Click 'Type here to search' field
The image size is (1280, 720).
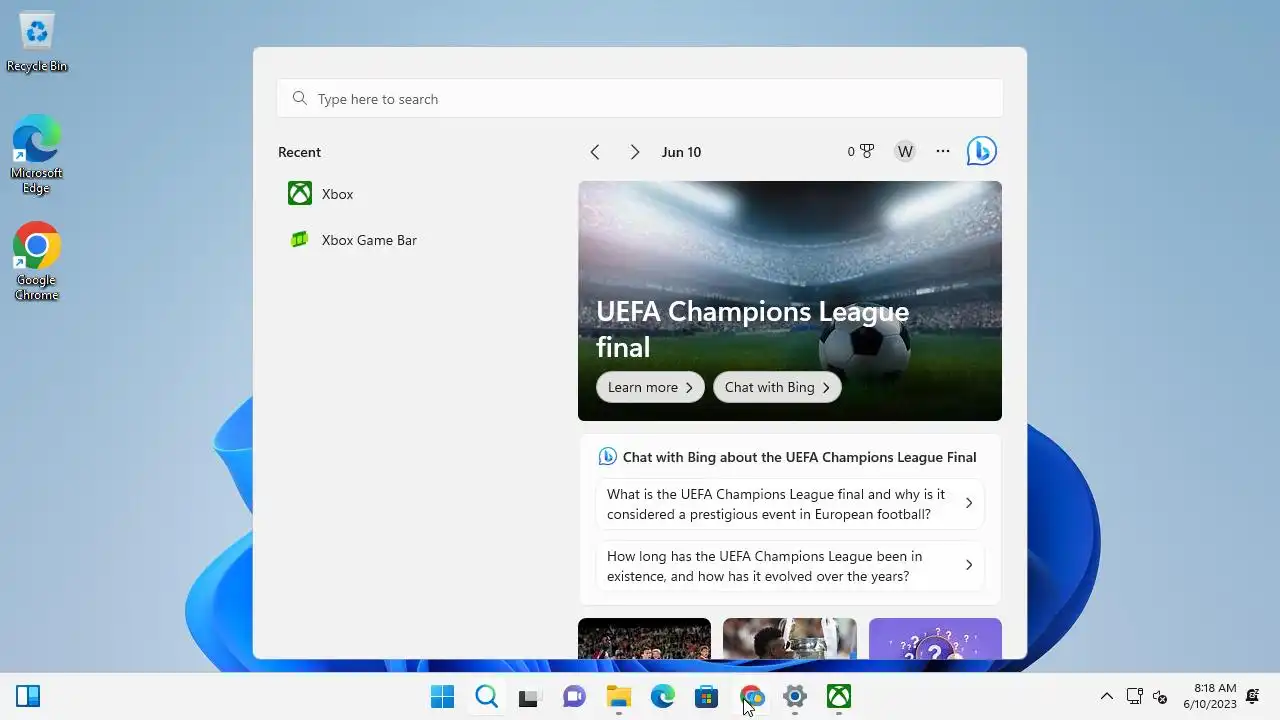click(x=640, y=99)
